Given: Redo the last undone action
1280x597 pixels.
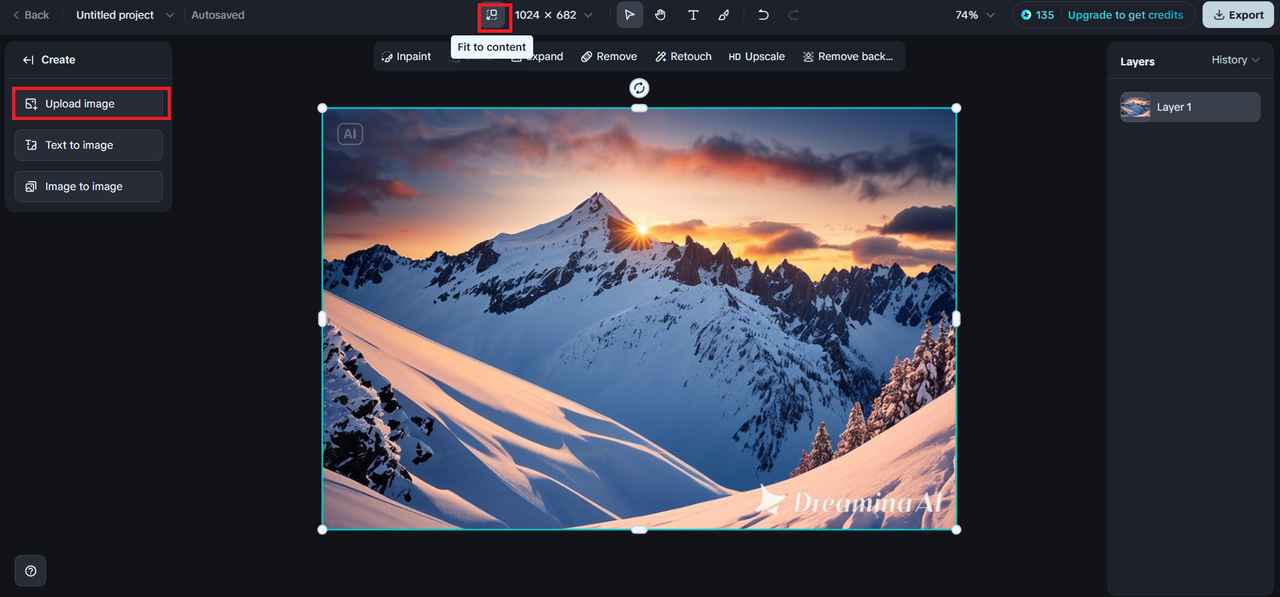Looking at the screenshot, I should [794, 15].
